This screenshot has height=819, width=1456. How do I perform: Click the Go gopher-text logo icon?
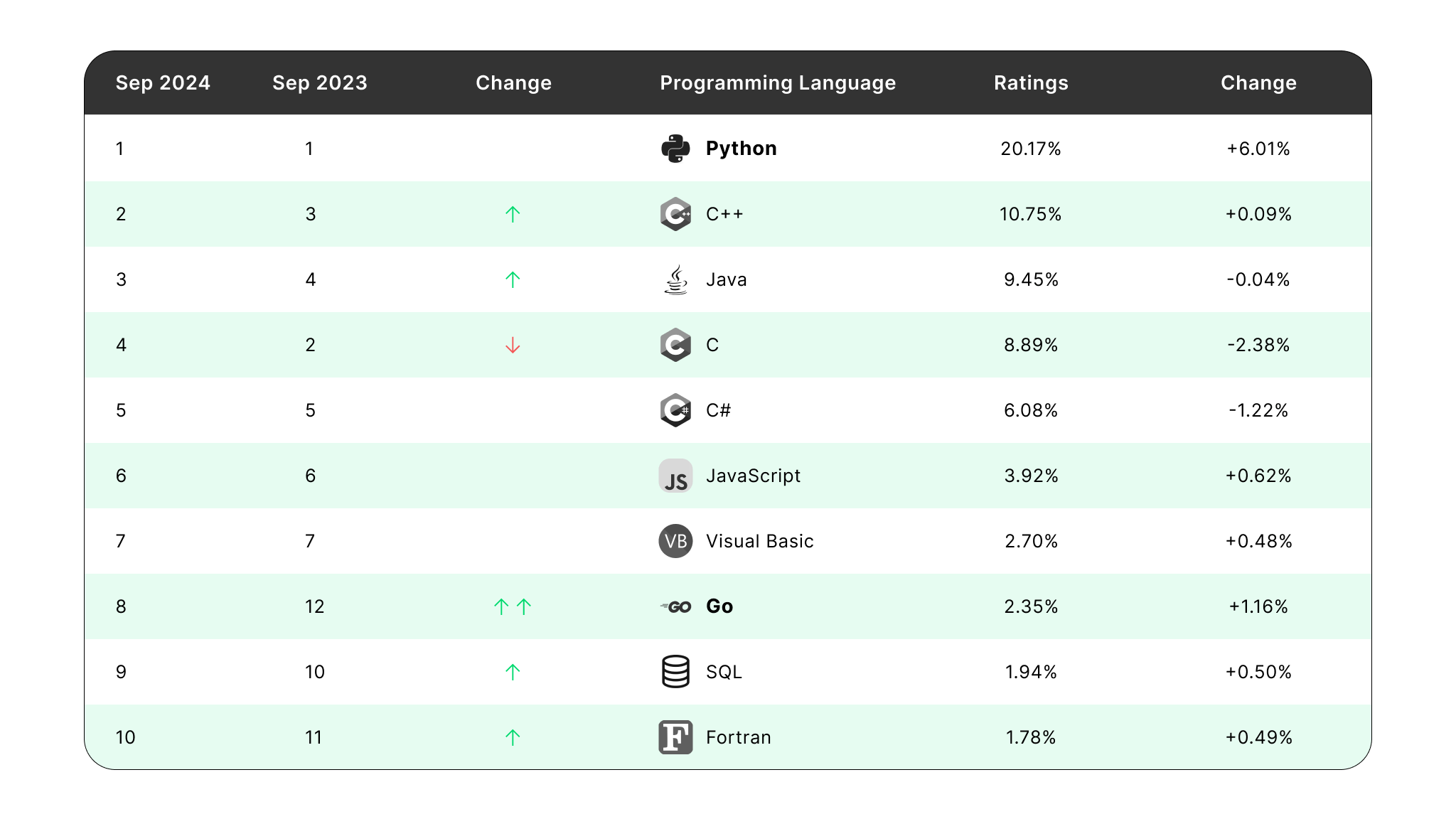pyautogui.click(x=675, y=606)
